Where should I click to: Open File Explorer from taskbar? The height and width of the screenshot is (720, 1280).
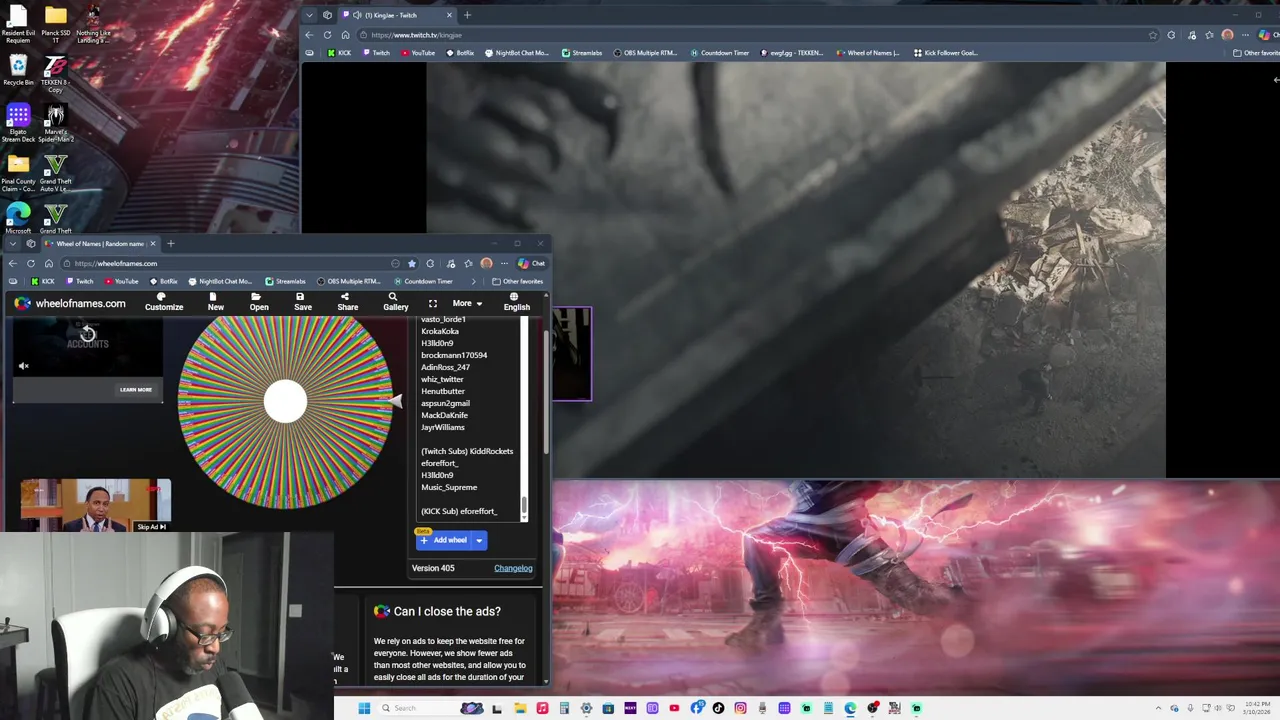click(520, 708)
